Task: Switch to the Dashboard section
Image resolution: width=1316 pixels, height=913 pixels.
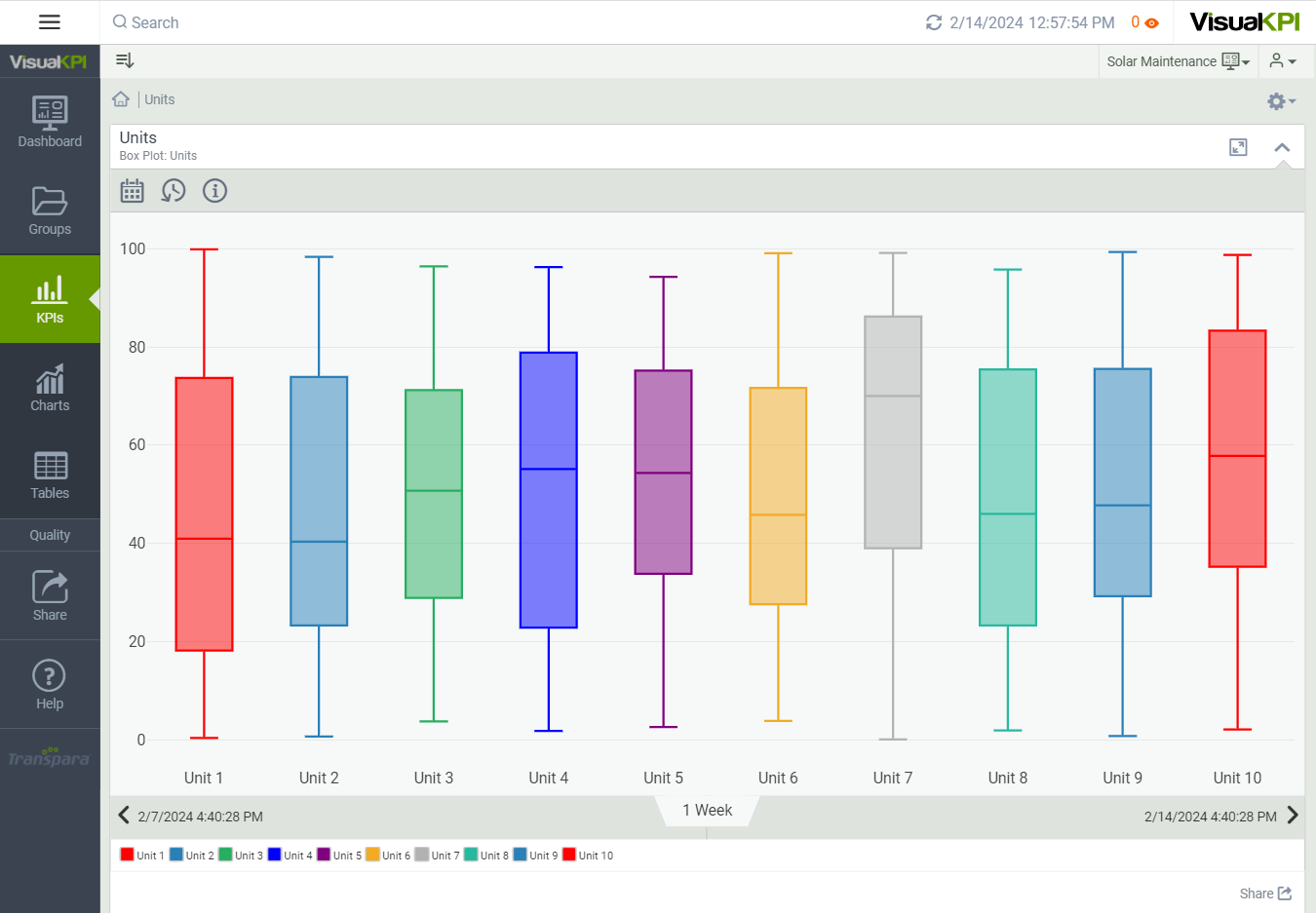Action: [50, 122]
